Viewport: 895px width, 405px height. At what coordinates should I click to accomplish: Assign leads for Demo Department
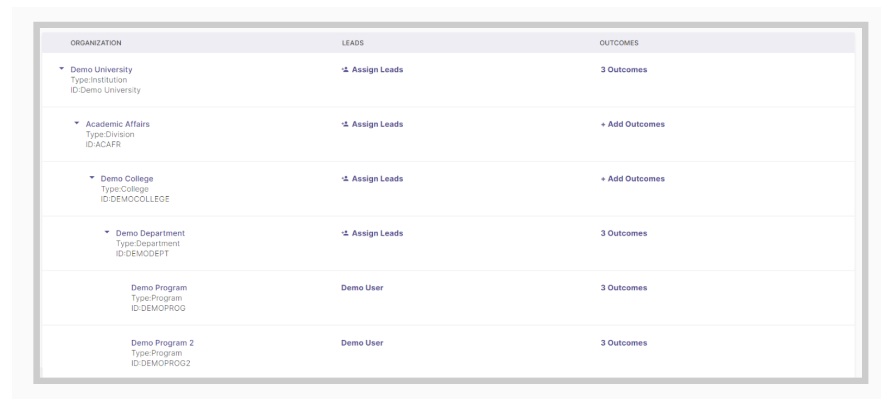coord(372,233)
